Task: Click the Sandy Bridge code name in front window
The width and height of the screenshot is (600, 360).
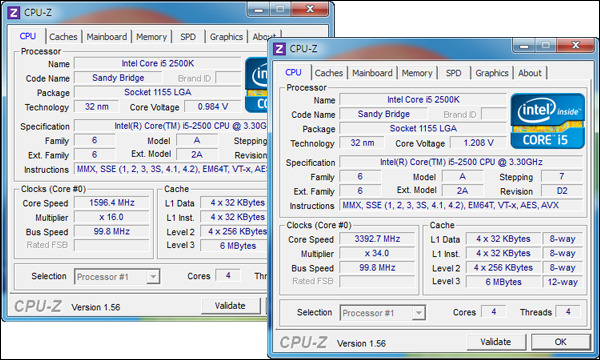Action: click(x=384, y=114)
